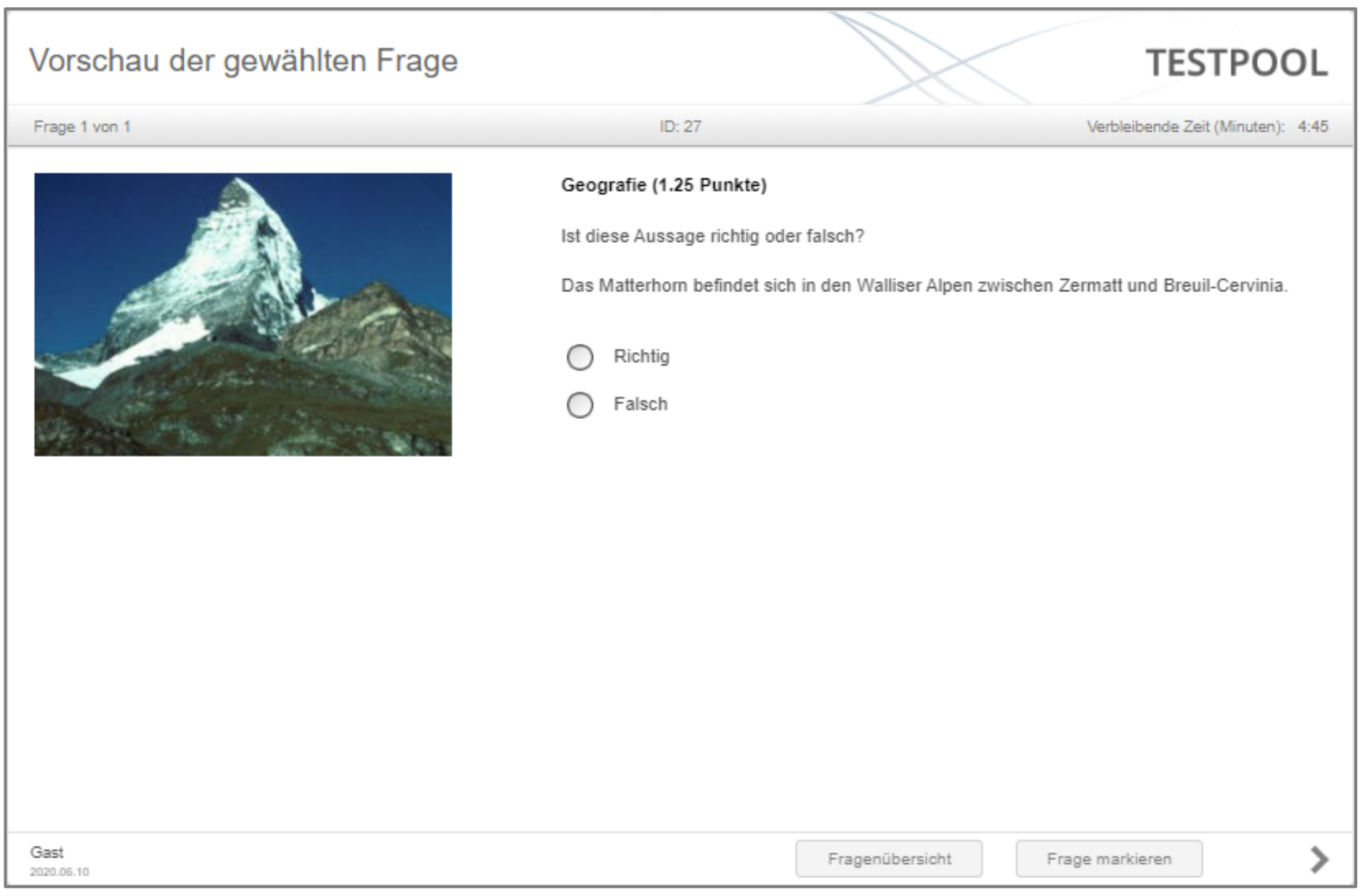Click the ID: 27 label
Image resolution: width=1366 pixels, height=896 pixels.
coord(680,126)
